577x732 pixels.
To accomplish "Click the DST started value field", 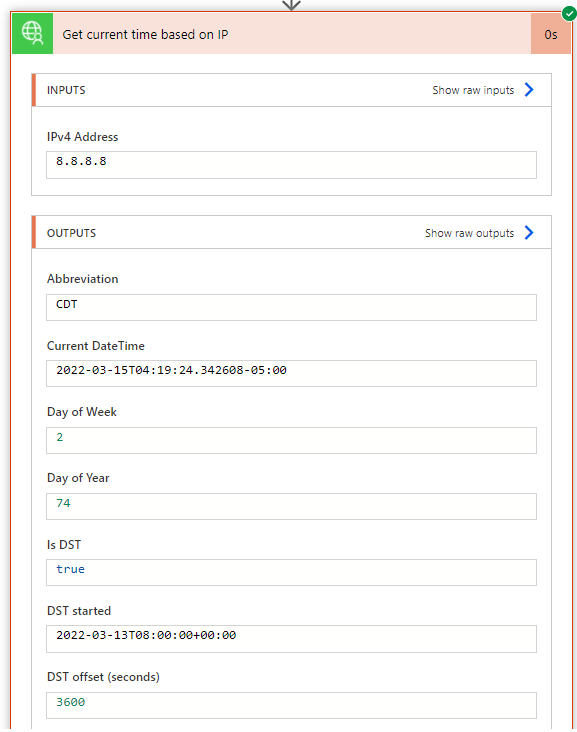I will pos(291,639).
